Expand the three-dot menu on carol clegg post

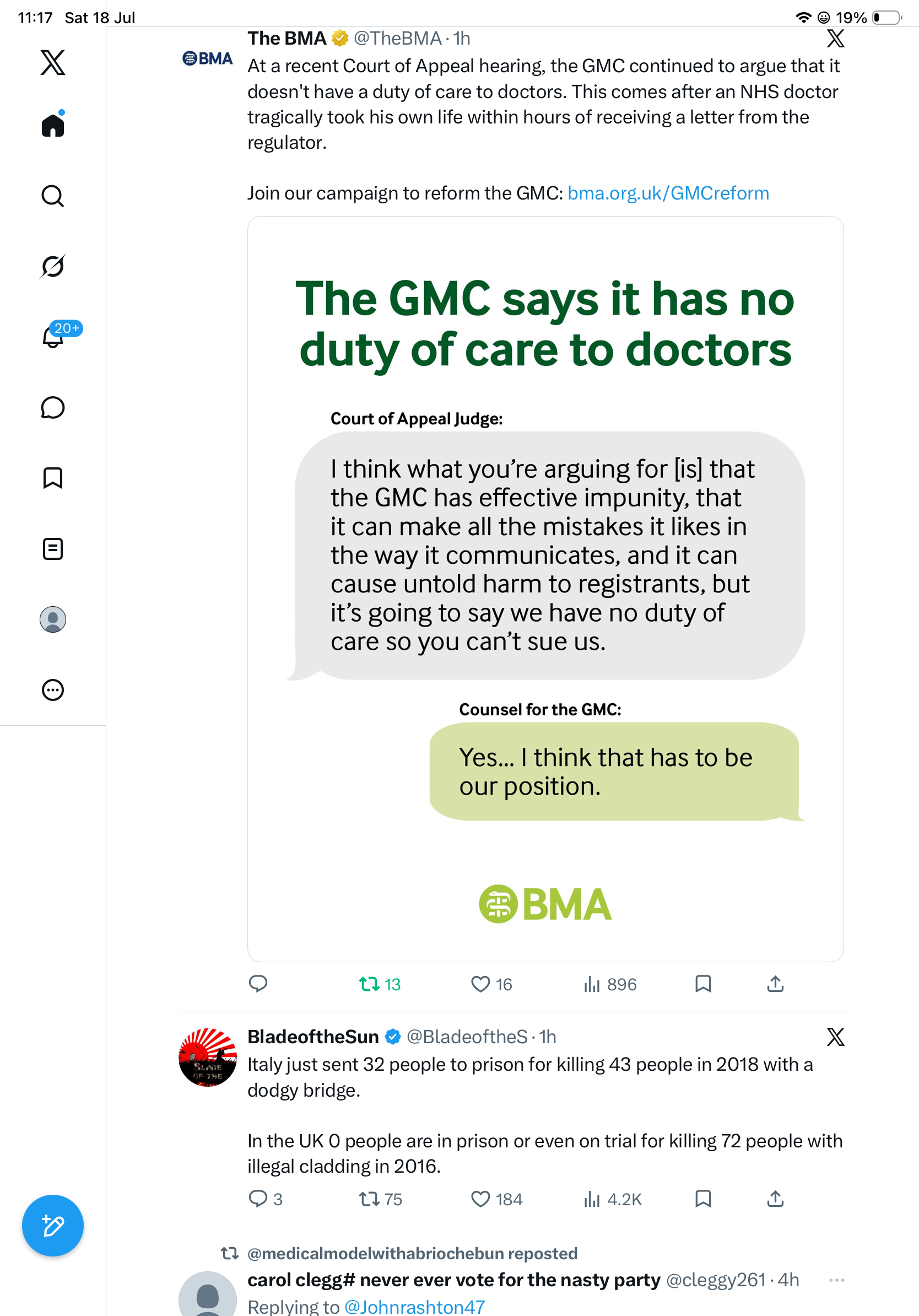coord(836,1280)
